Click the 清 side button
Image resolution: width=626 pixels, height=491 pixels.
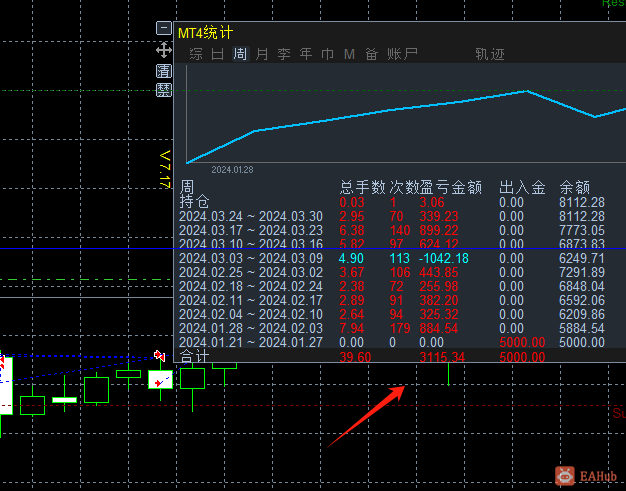(x=164, y=71)
